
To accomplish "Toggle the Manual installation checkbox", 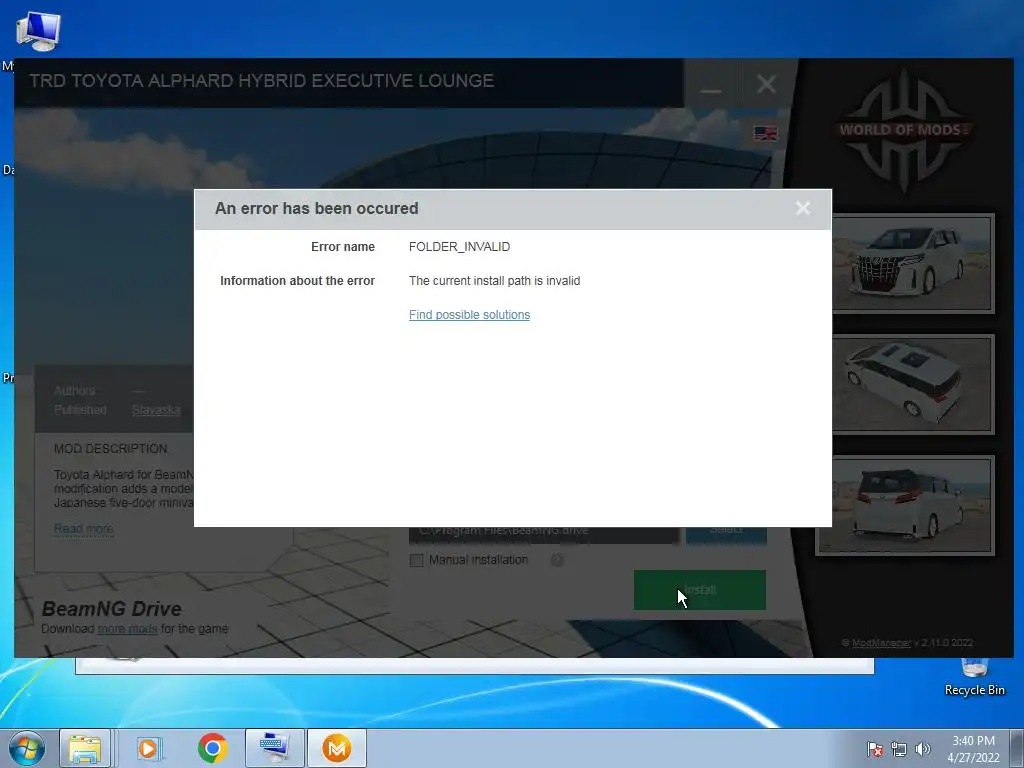I will 417,560.
